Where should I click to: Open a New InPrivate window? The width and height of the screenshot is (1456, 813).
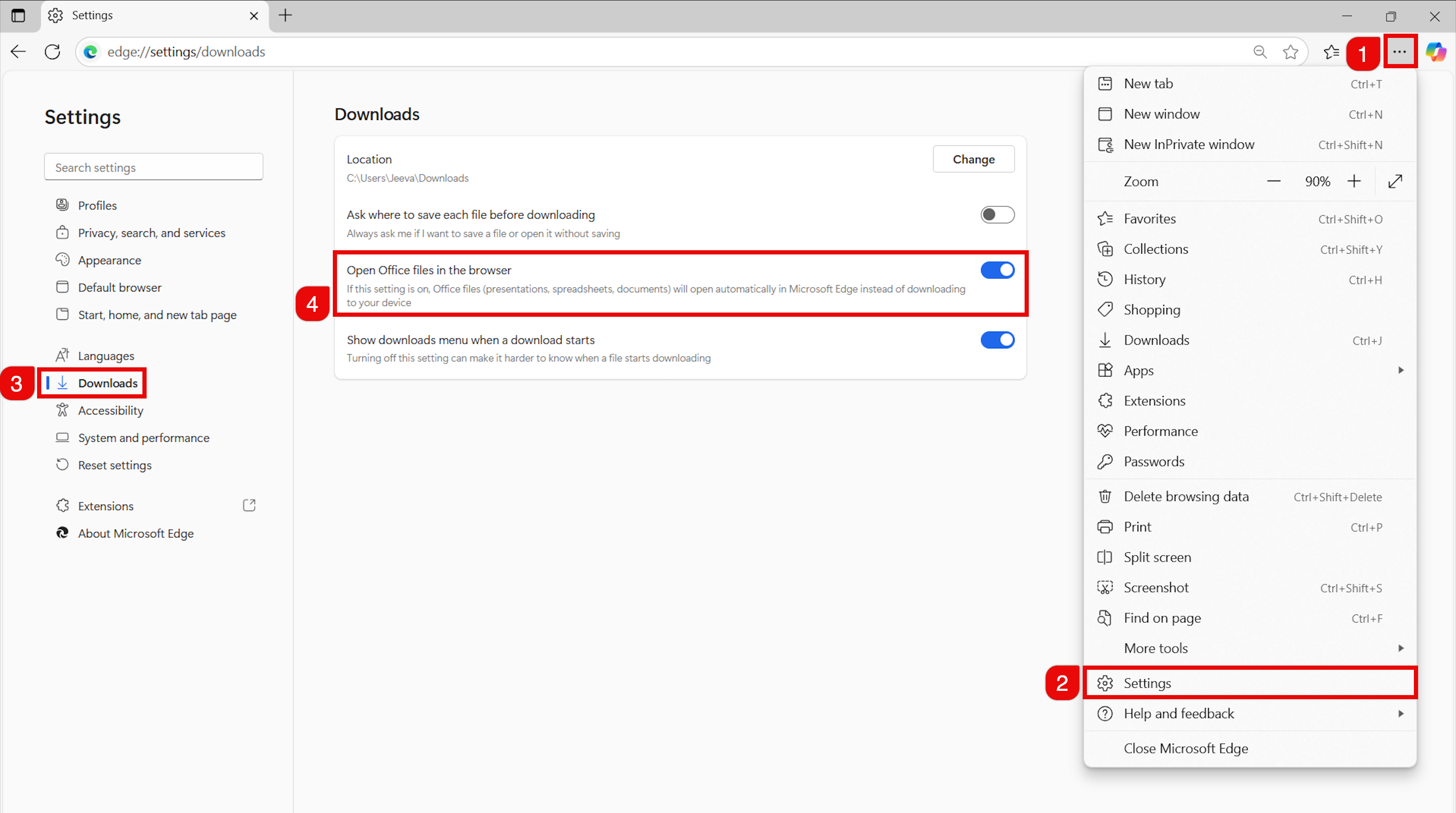[1188, 144]
